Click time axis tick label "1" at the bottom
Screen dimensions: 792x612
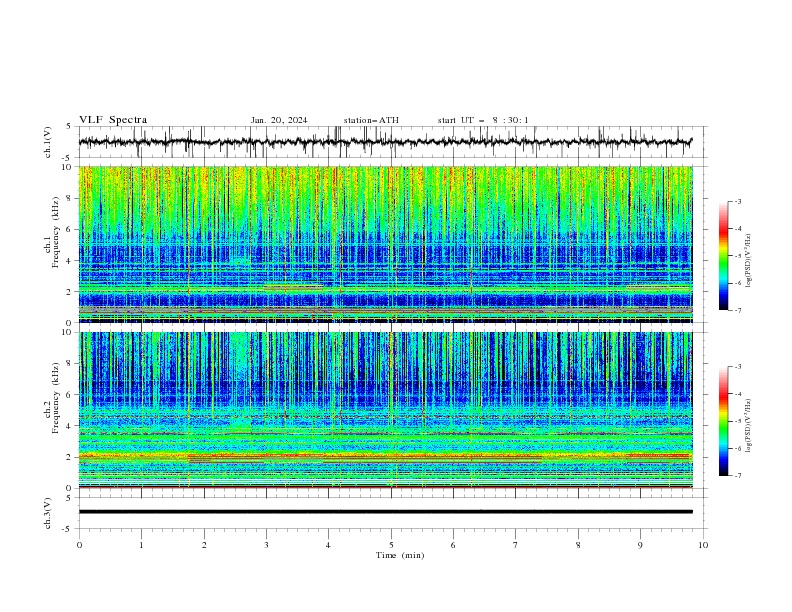pyautogui.click(x=141, y=545)
